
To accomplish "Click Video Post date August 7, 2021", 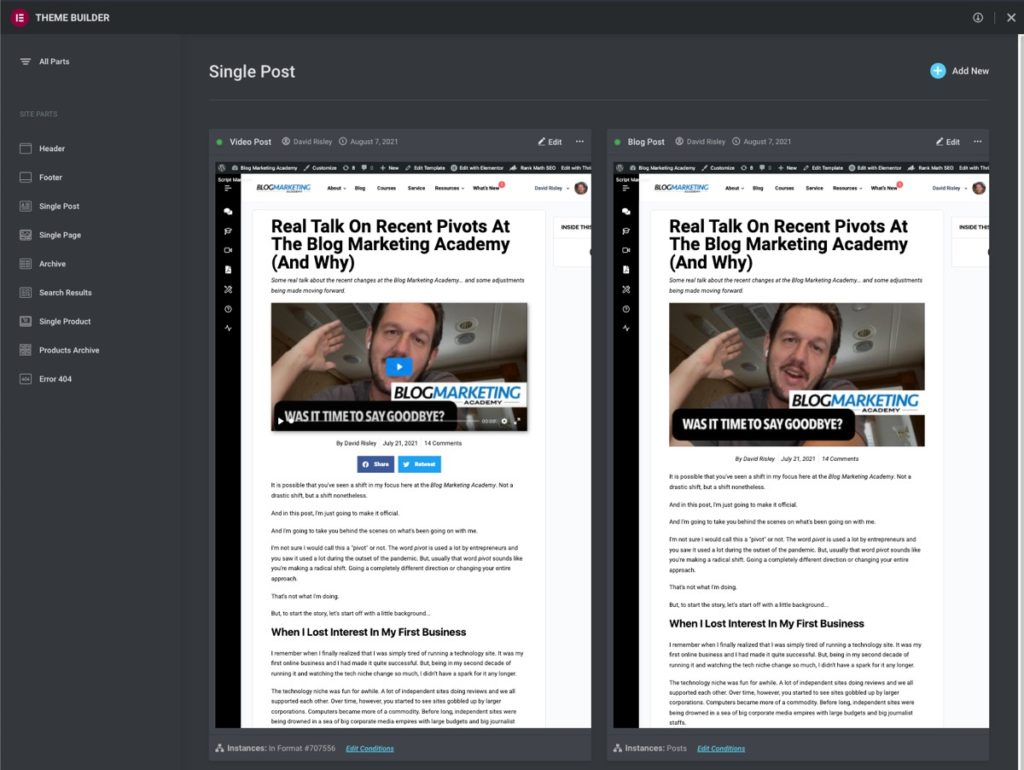I will (374, 142).
